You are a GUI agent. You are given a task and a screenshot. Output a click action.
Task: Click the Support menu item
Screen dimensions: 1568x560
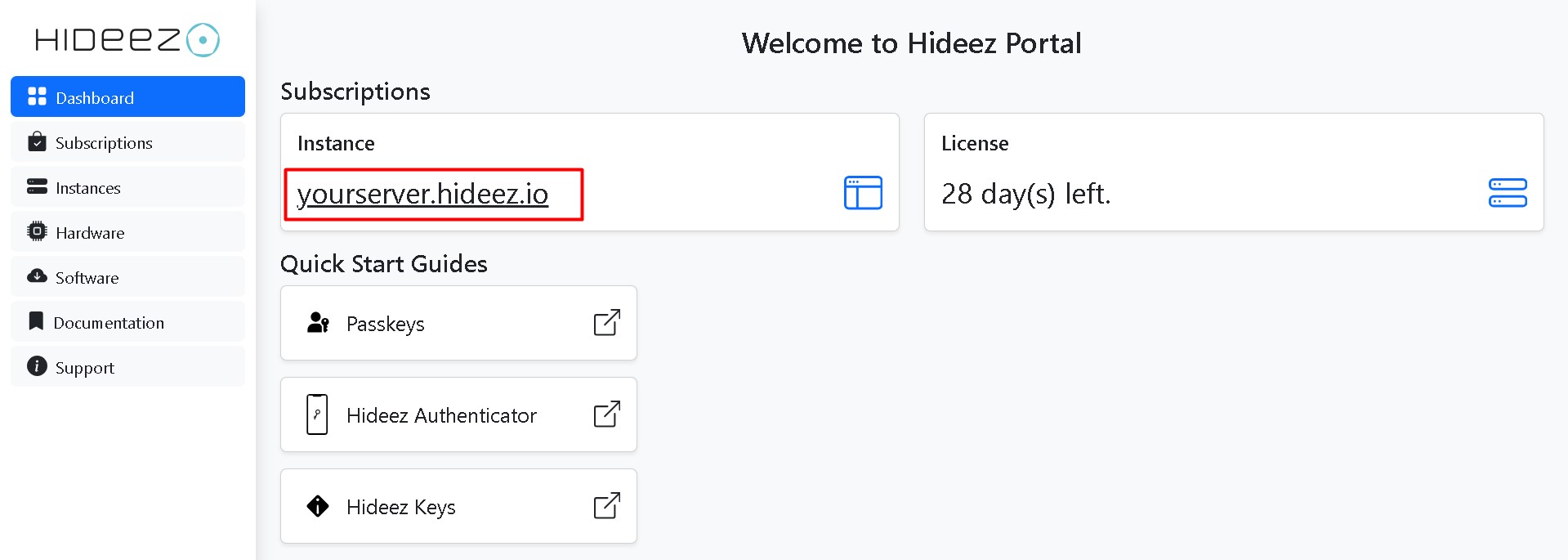pos(85,368)
